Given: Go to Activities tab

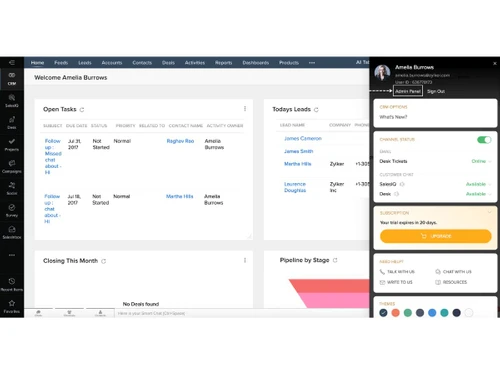Looking at the screenshot, I should click(195, 63).
